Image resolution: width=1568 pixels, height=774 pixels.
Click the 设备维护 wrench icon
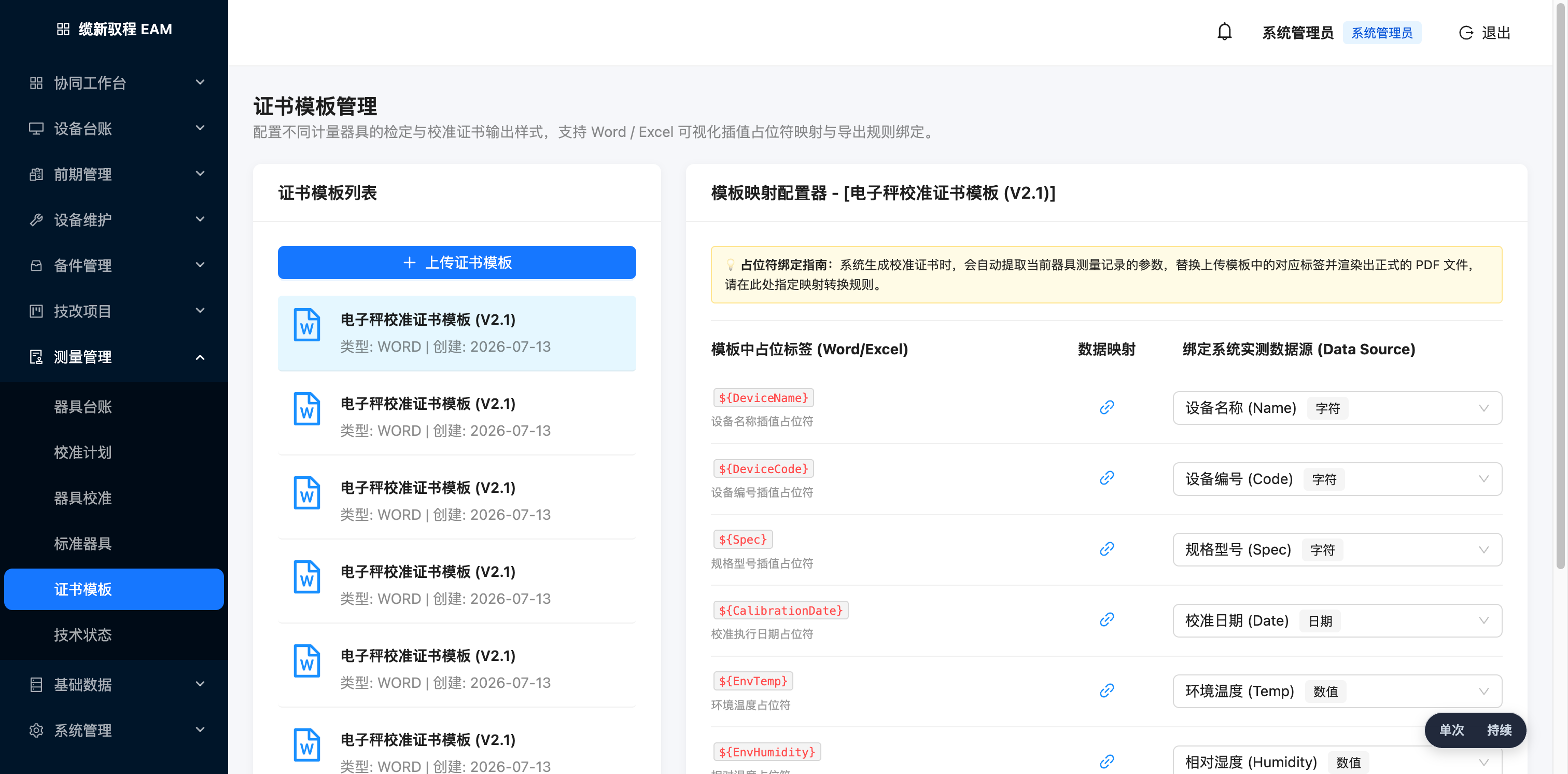pos(36,220)
